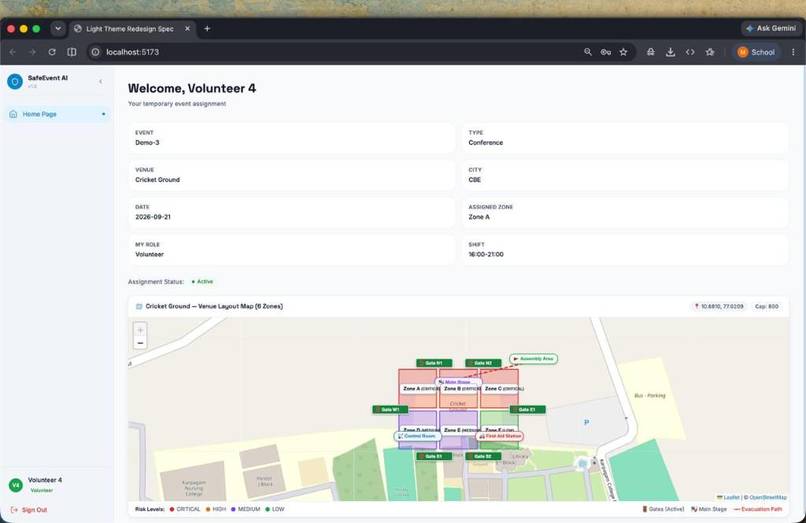Select the Assembly Area marker
The width and height of the screenshot is (806, 523).
tap(534, 359)
